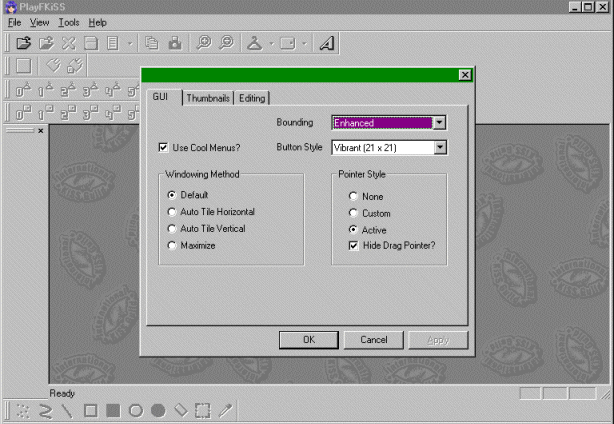The height and width of the screenshot is (424, 614).
Task: Open the Bounding dropdown list
Action: click(439, 123)
